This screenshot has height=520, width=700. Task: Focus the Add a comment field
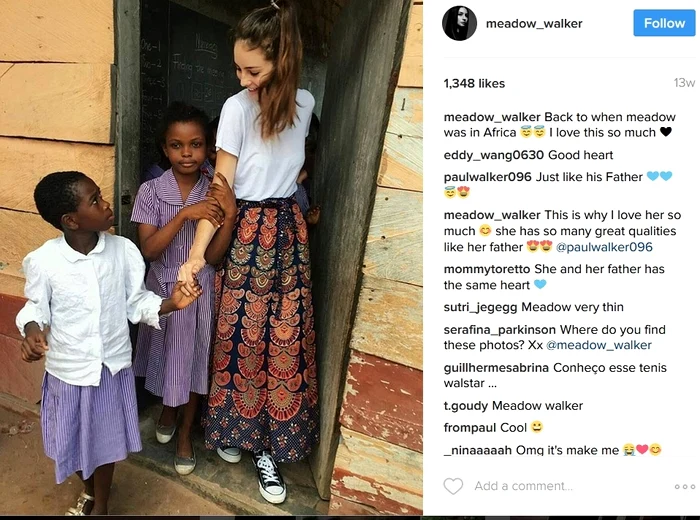point(523,486)
